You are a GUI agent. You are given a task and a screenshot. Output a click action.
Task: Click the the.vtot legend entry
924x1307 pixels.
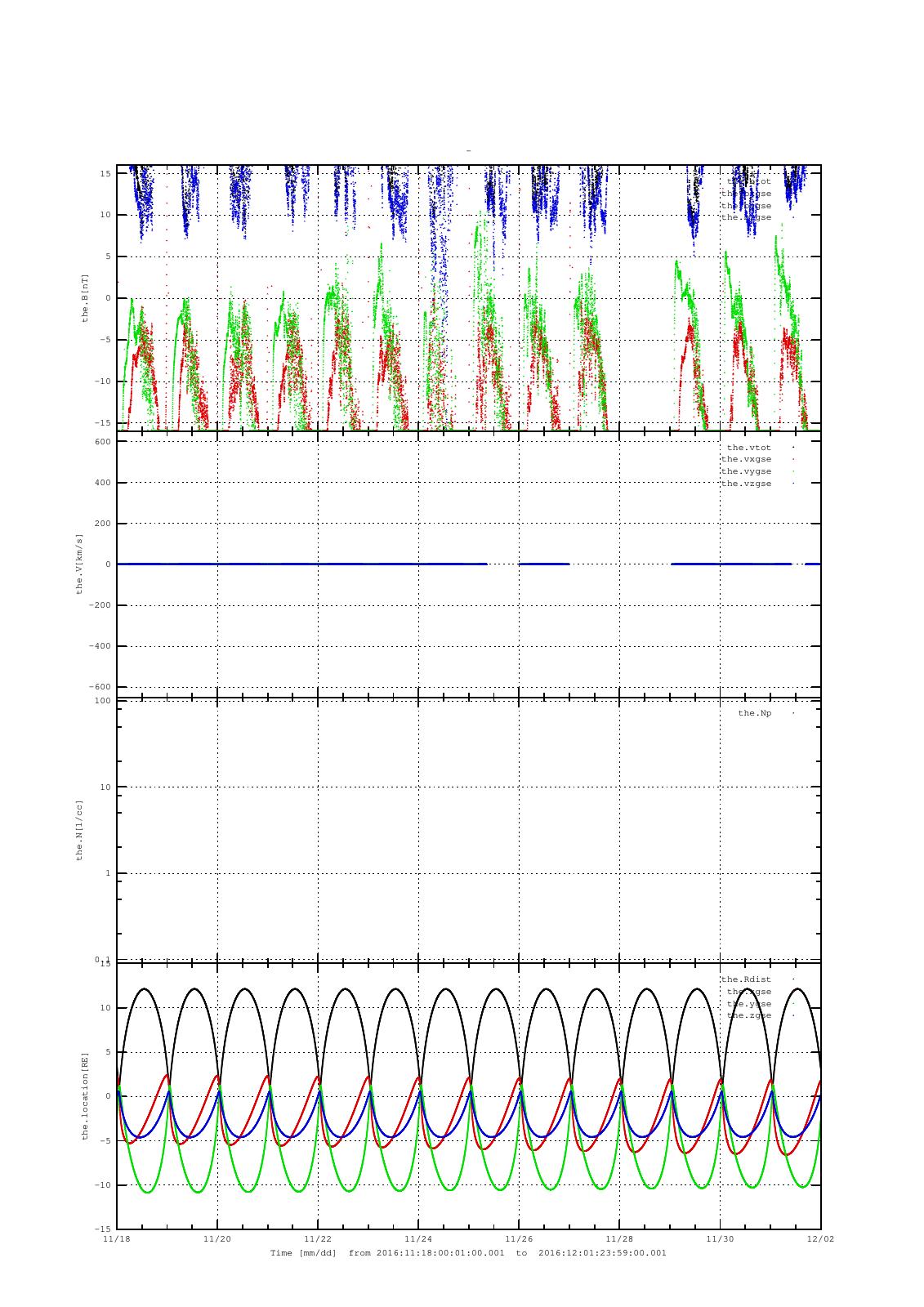tap(749, 448)
